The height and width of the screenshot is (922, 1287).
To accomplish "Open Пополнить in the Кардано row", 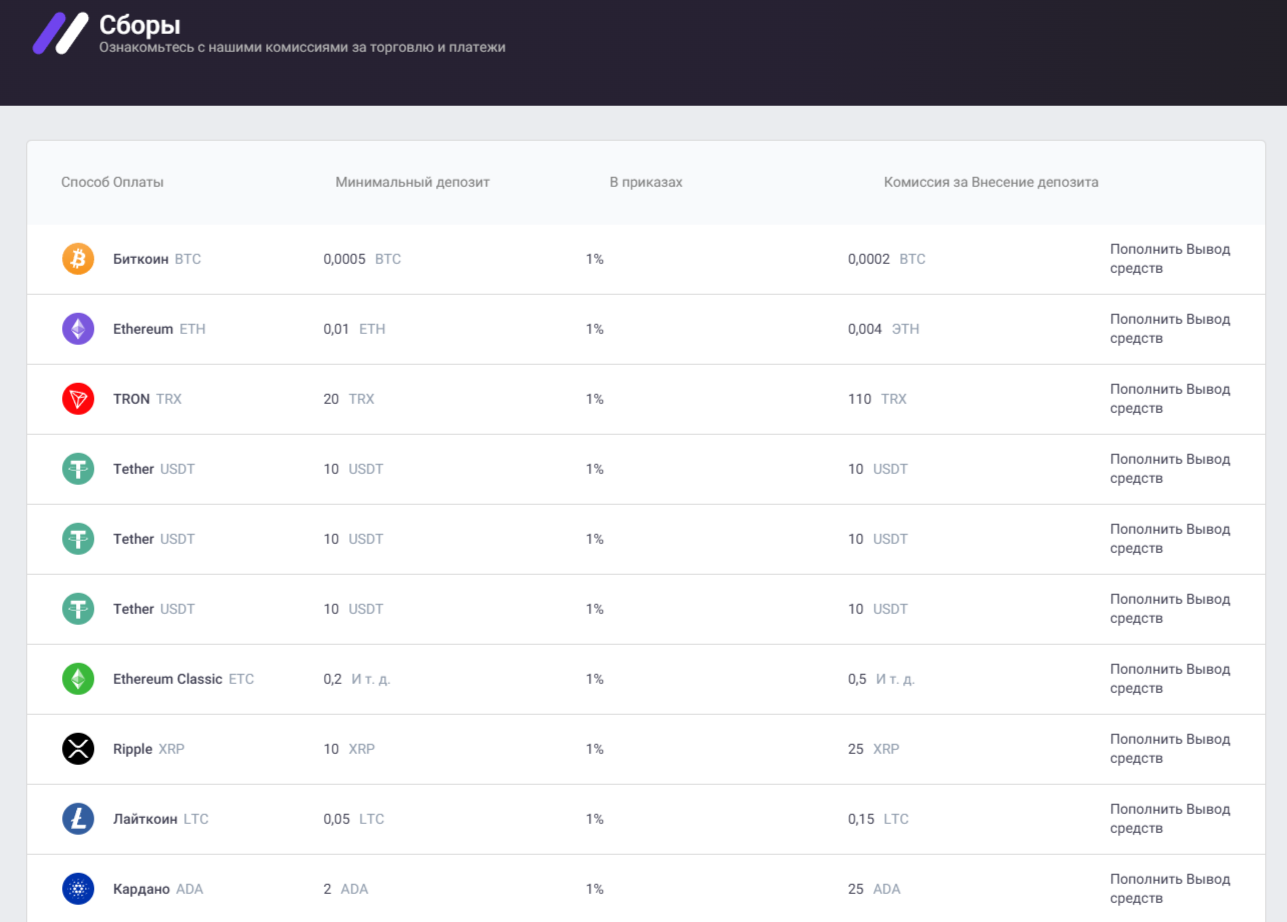I will [x=1146, y=879].
